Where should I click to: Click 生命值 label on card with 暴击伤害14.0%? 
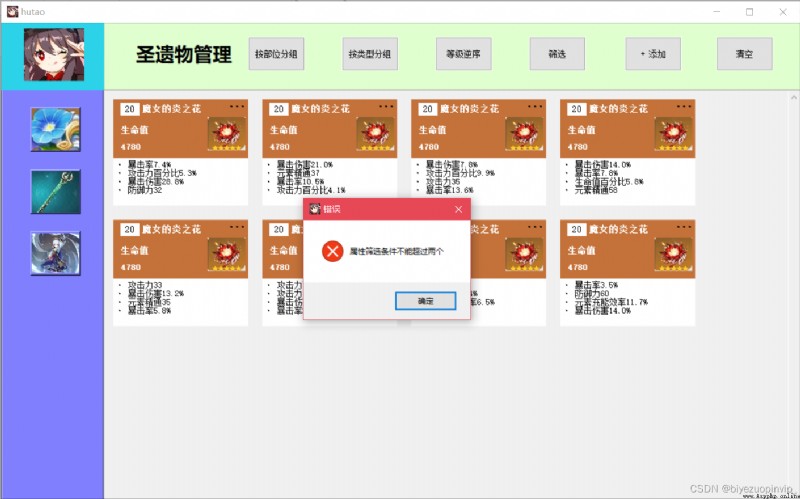point(582,130)
